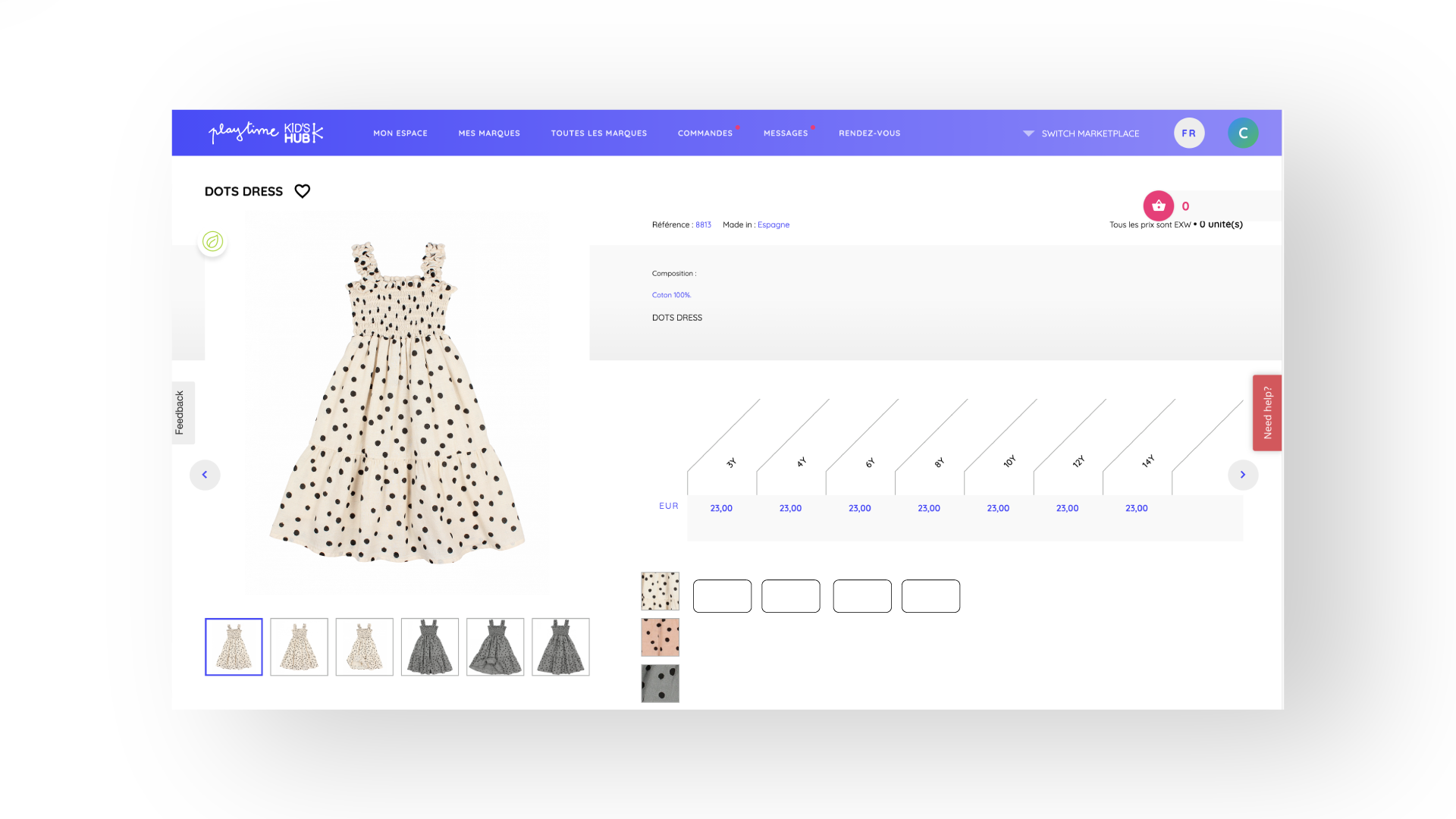
Task: Select last grey dress thumbnail
Action: coord(561,647)
